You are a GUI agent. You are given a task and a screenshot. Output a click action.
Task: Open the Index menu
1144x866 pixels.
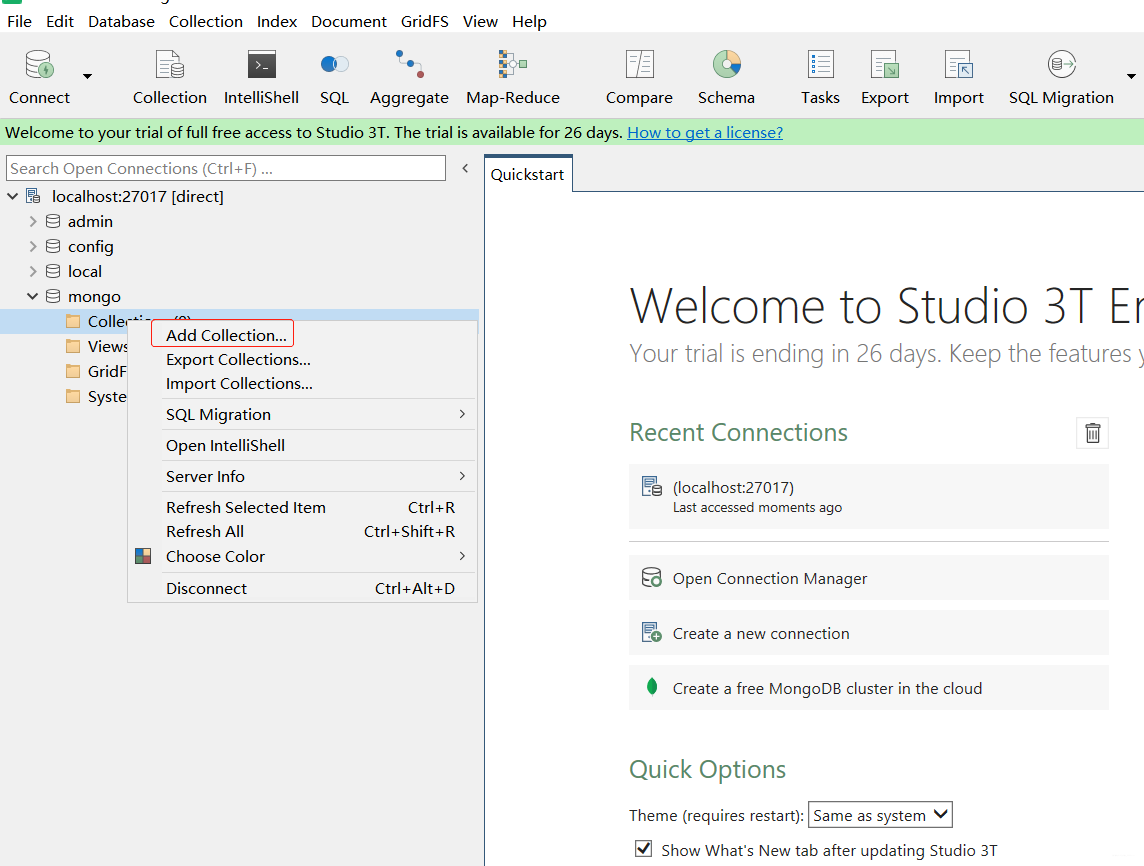(x=277, y=21)
